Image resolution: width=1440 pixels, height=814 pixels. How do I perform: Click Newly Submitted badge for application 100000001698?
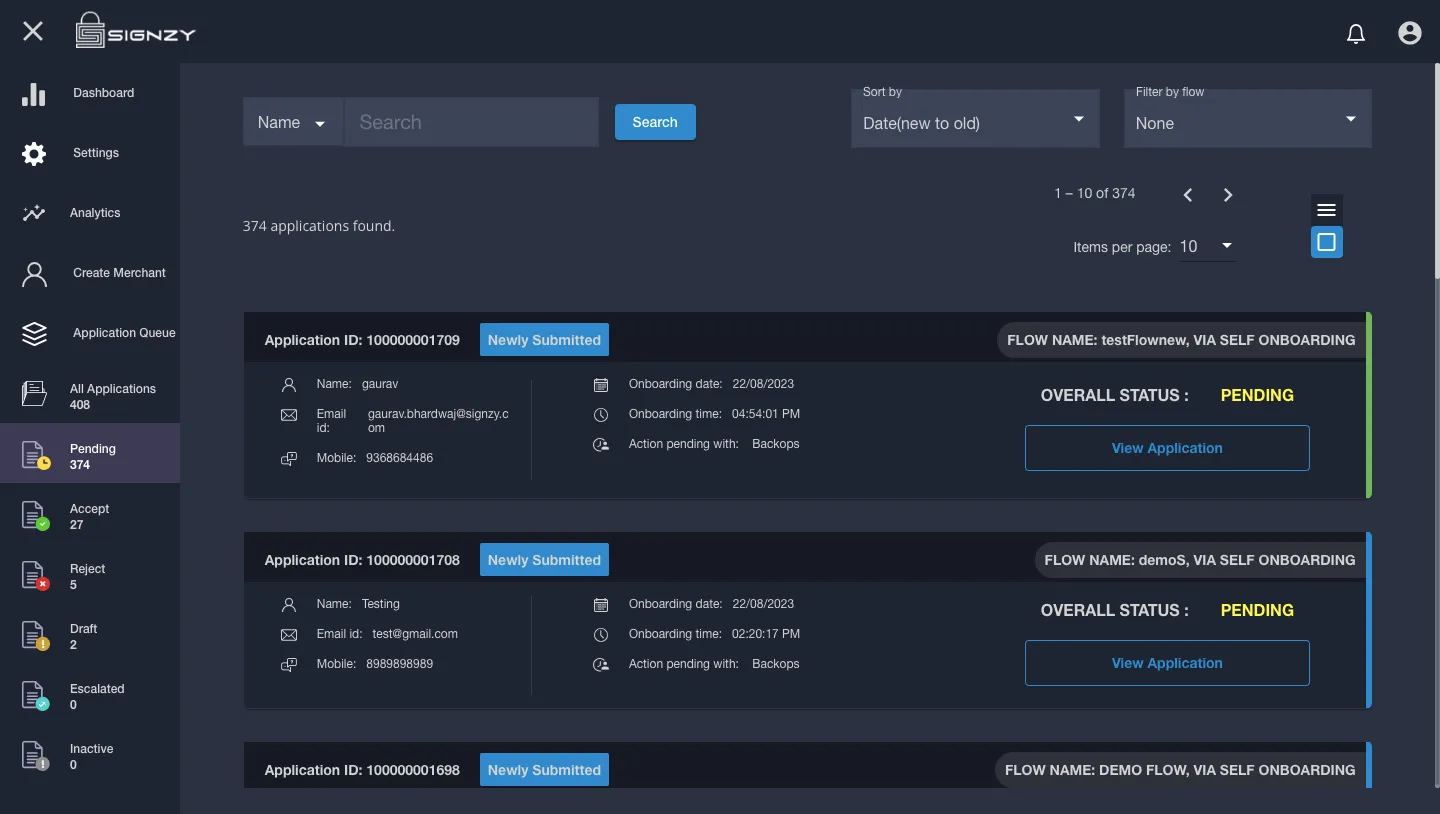click(x=544, y=770)
